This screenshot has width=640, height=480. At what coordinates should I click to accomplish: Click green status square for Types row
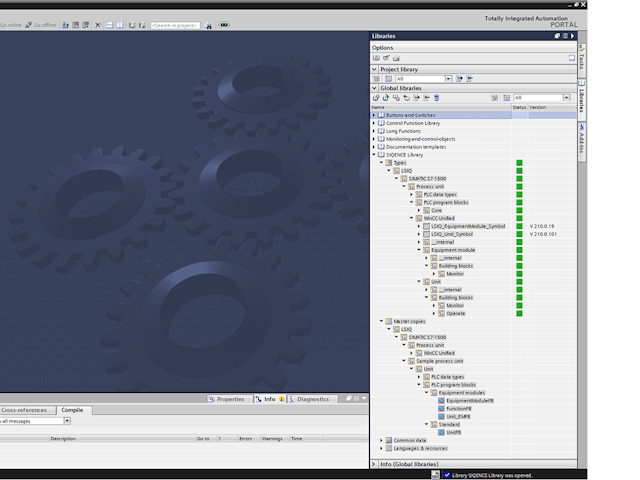[519, 162]
